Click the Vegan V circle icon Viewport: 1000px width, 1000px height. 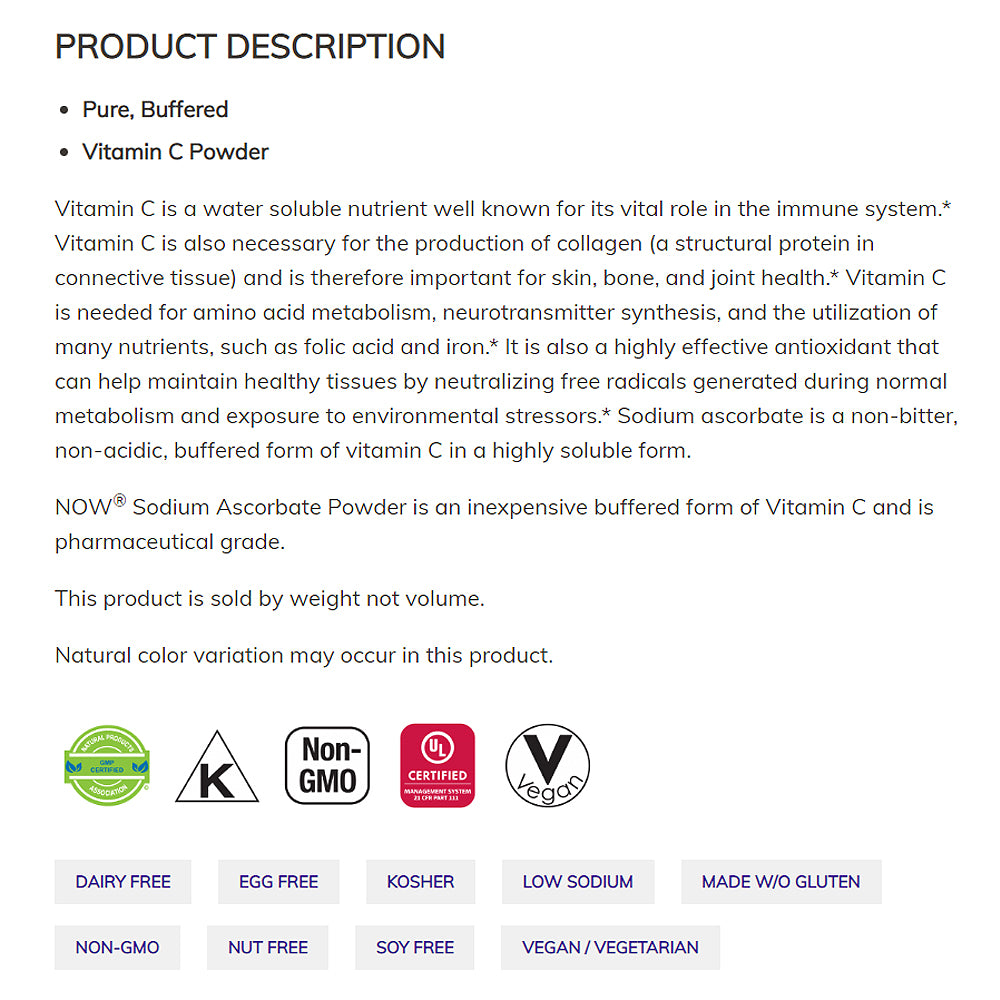pos(547,765)
